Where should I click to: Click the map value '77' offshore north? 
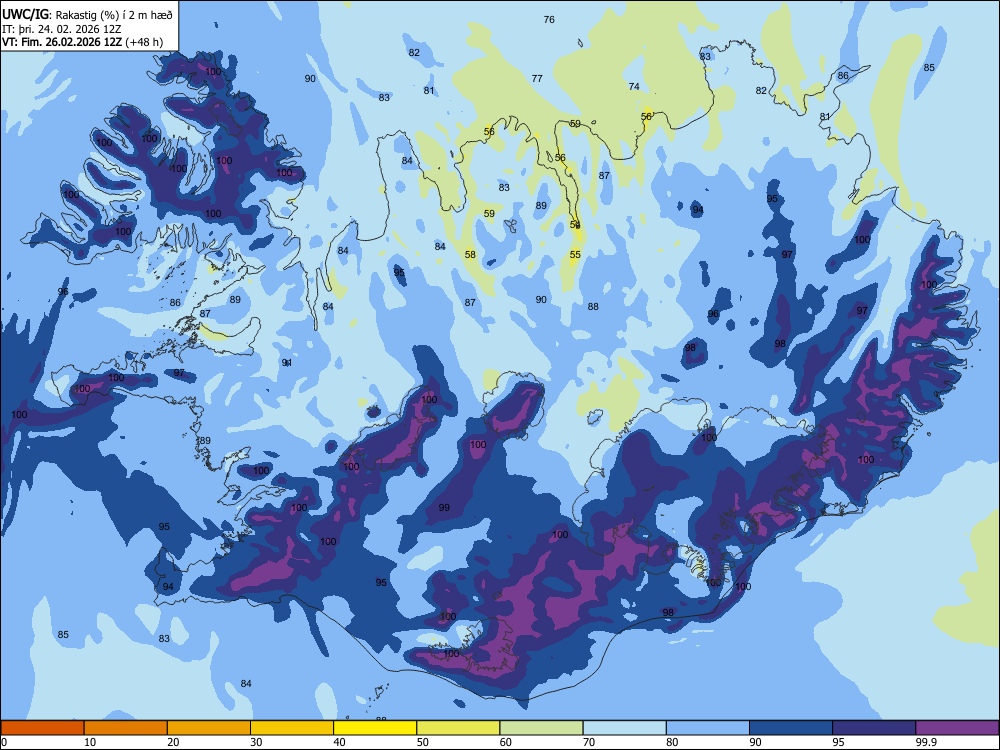[x=537, y=78]
